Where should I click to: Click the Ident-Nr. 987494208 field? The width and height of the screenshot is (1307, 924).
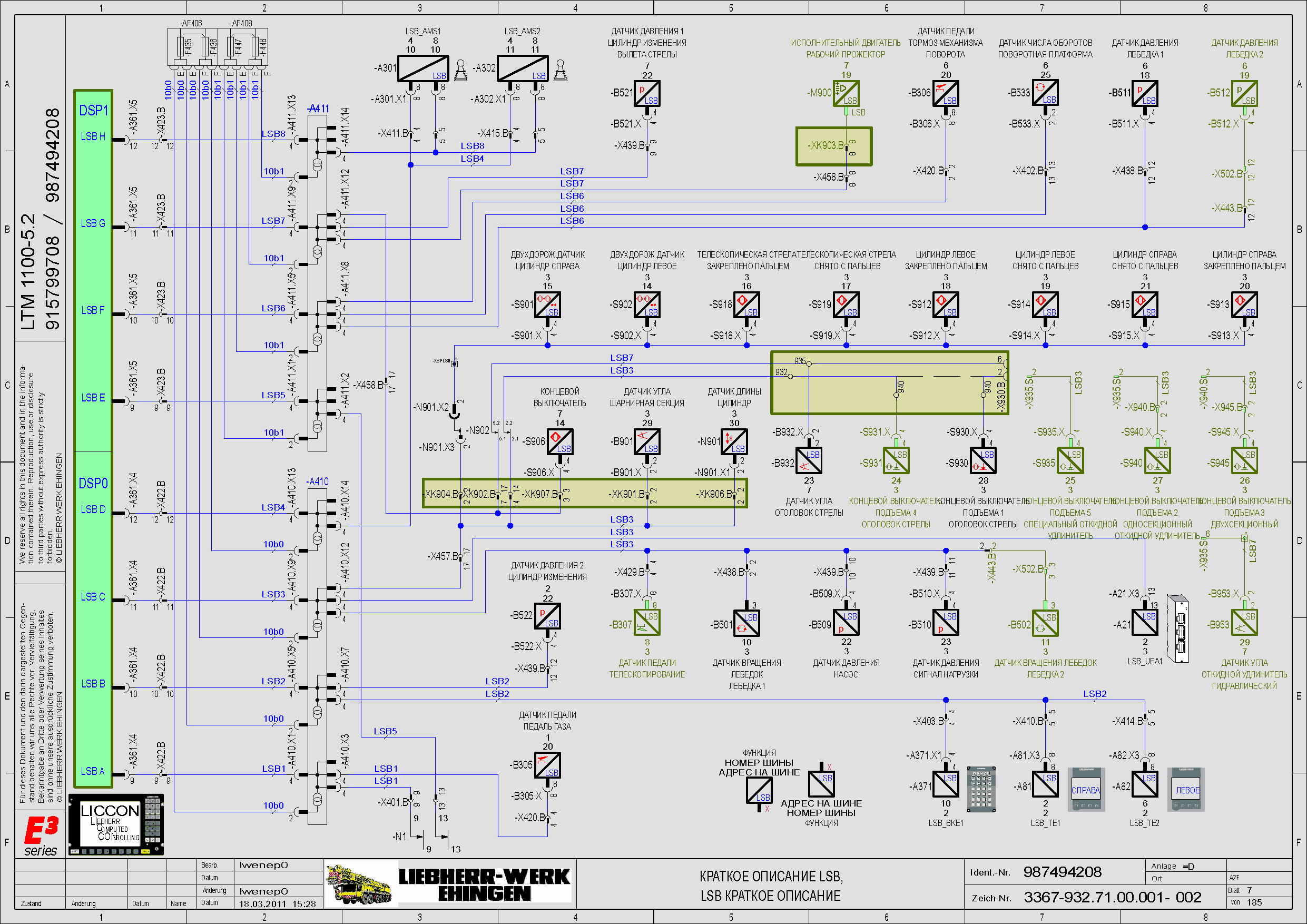pos(1062,872)
